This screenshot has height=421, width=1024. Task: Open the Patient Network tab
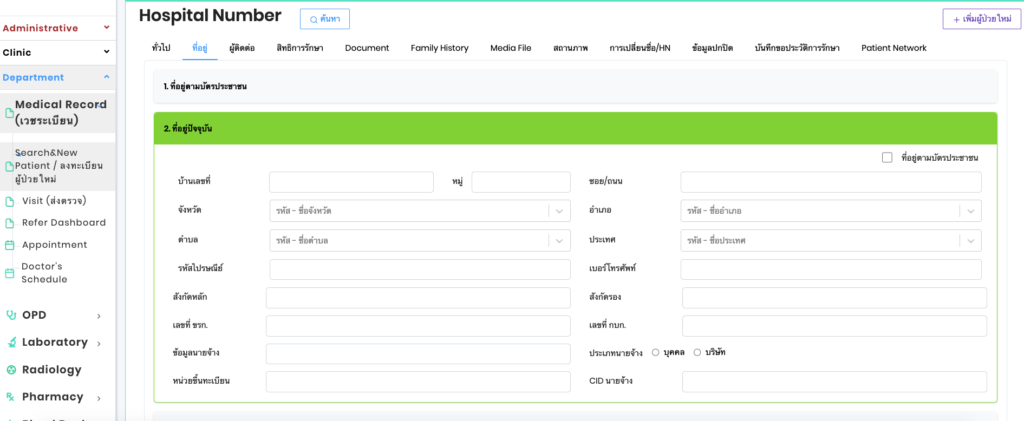tap(893, 48)
